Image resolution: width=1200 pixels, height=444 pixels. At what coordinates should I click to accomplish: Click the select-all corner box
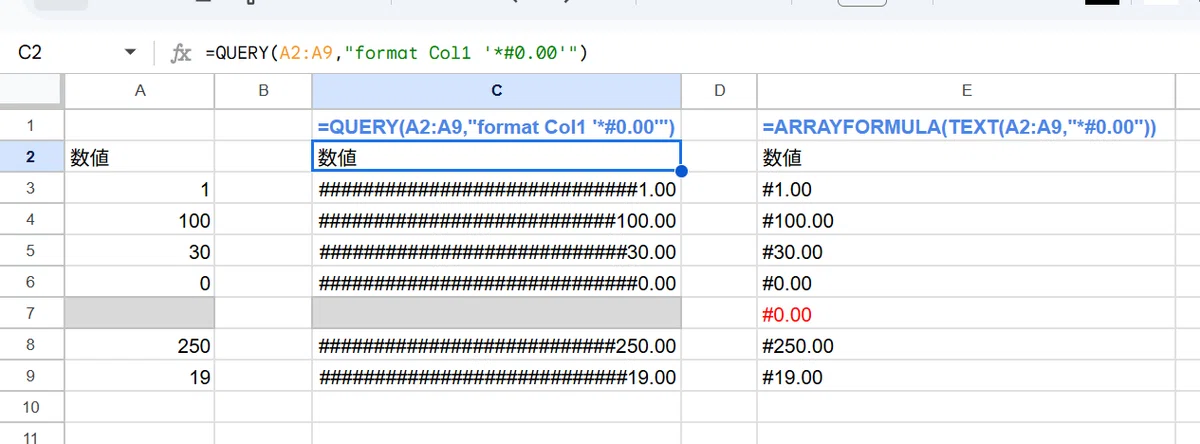tap(31, 91)
